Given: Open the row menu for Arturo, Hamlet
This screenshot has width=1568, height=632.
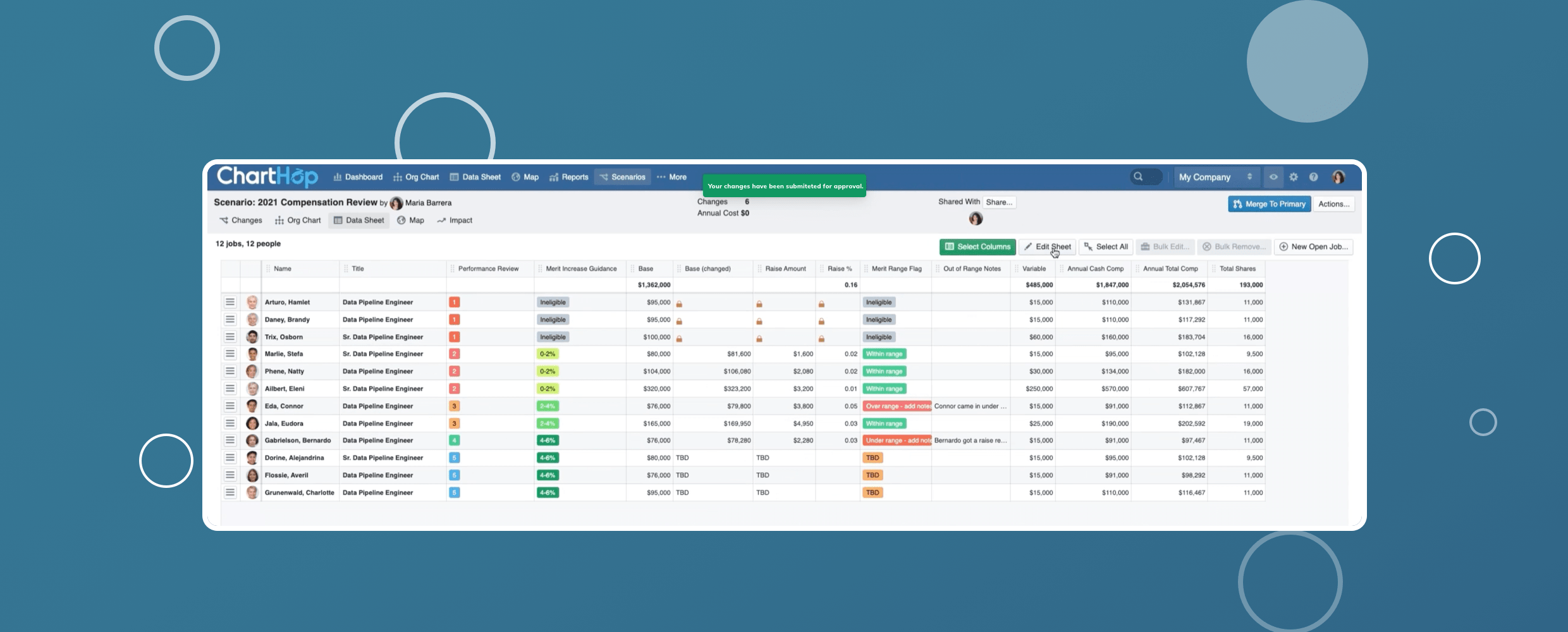Looking at the screenshot, I should [230, 302].
